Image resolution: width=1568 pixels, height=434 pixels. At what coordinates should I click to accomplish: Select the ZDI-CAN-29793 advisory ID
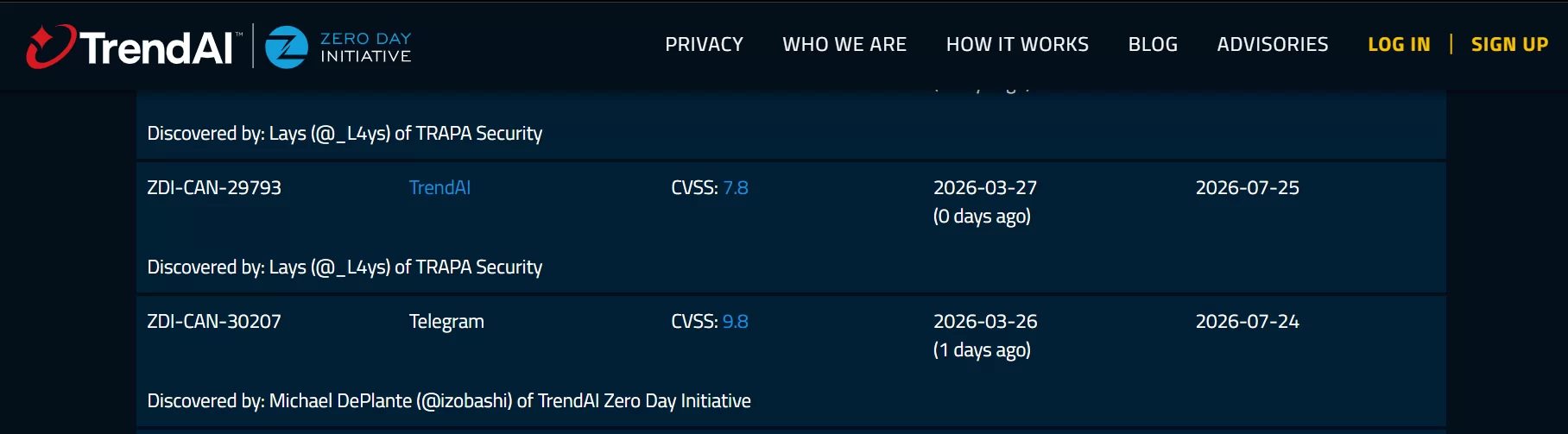click(x=214, y=187)
